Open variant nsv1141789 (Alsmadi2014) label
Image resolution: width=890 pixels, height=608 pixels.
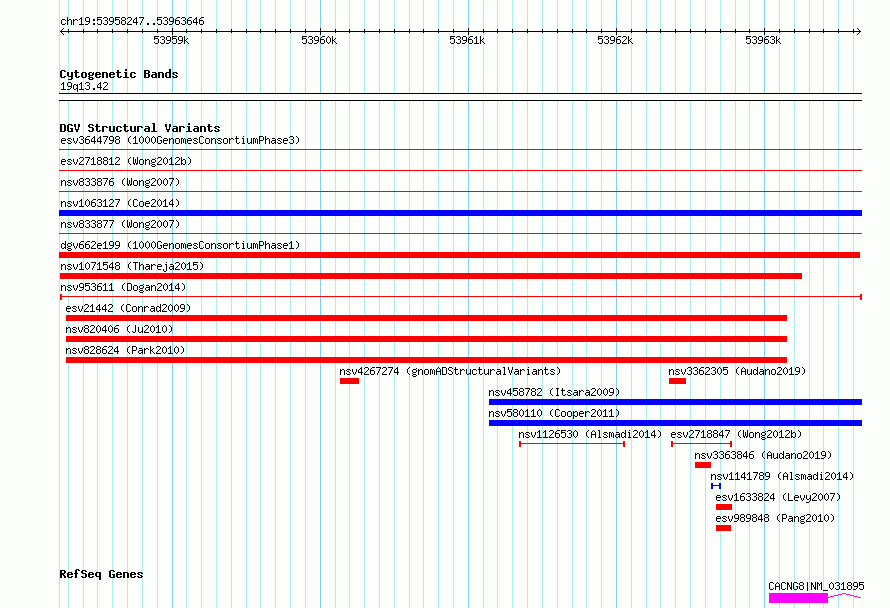(x=782, y=476)
